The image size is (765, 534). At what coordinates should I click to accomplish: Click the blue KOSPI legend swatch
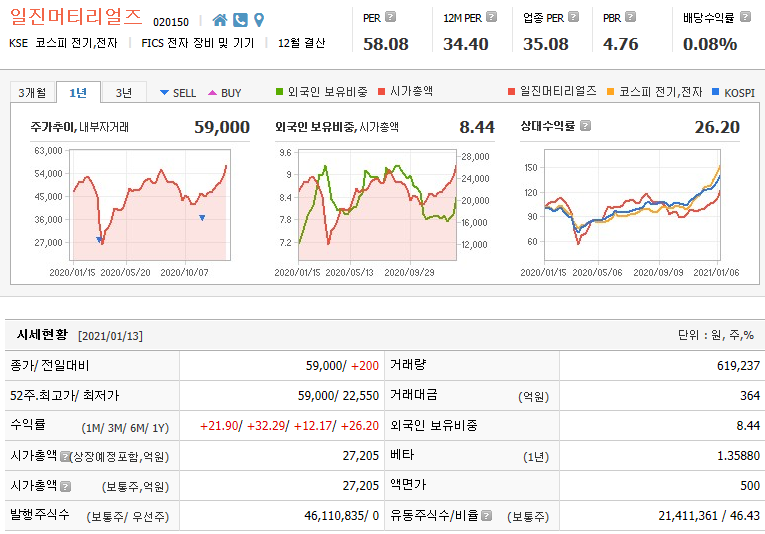pos(716,91)
